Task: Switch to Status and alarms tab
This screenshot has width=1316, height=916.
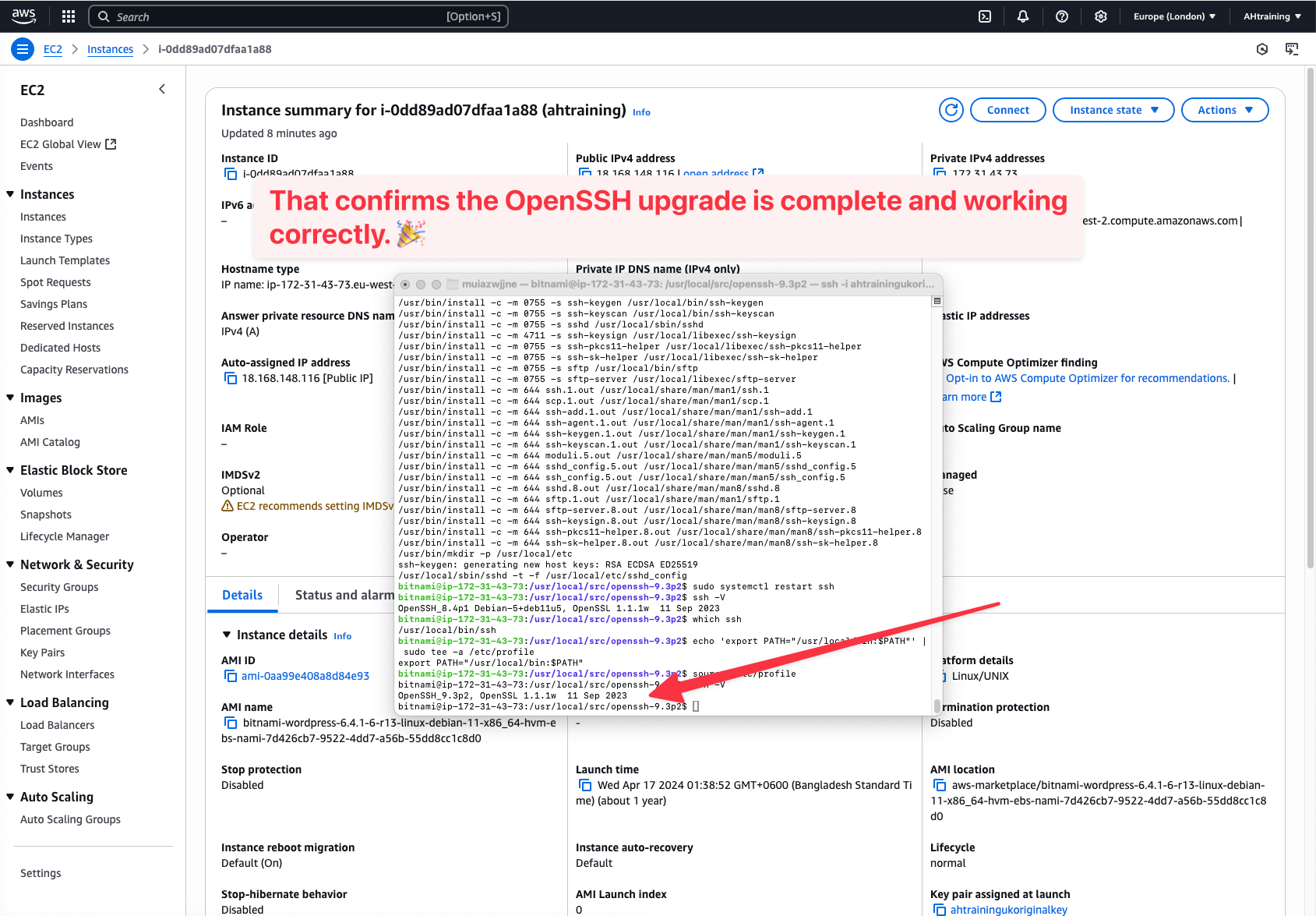Action: 345,595
